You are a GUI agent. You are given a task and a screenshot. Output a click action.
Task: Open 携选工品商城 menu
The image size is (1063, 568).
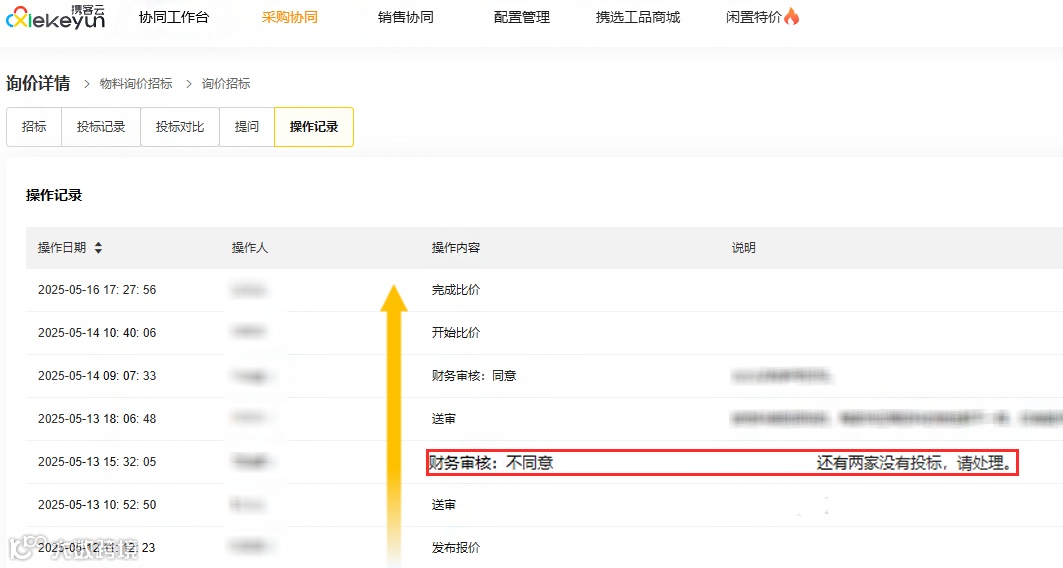click(x=638, y=17)
